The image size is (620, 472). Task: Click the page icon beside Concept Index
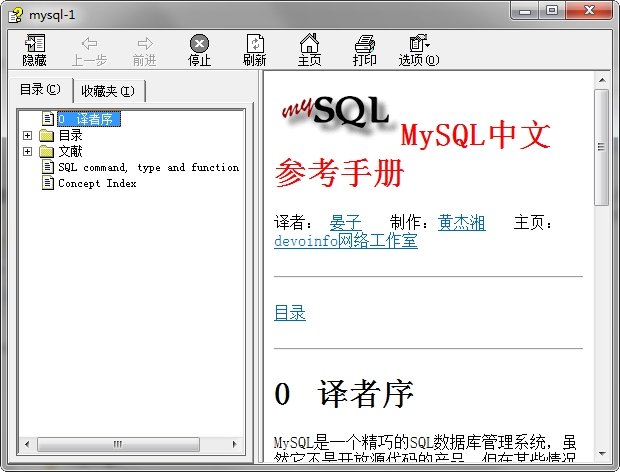[x=48, y=183]
